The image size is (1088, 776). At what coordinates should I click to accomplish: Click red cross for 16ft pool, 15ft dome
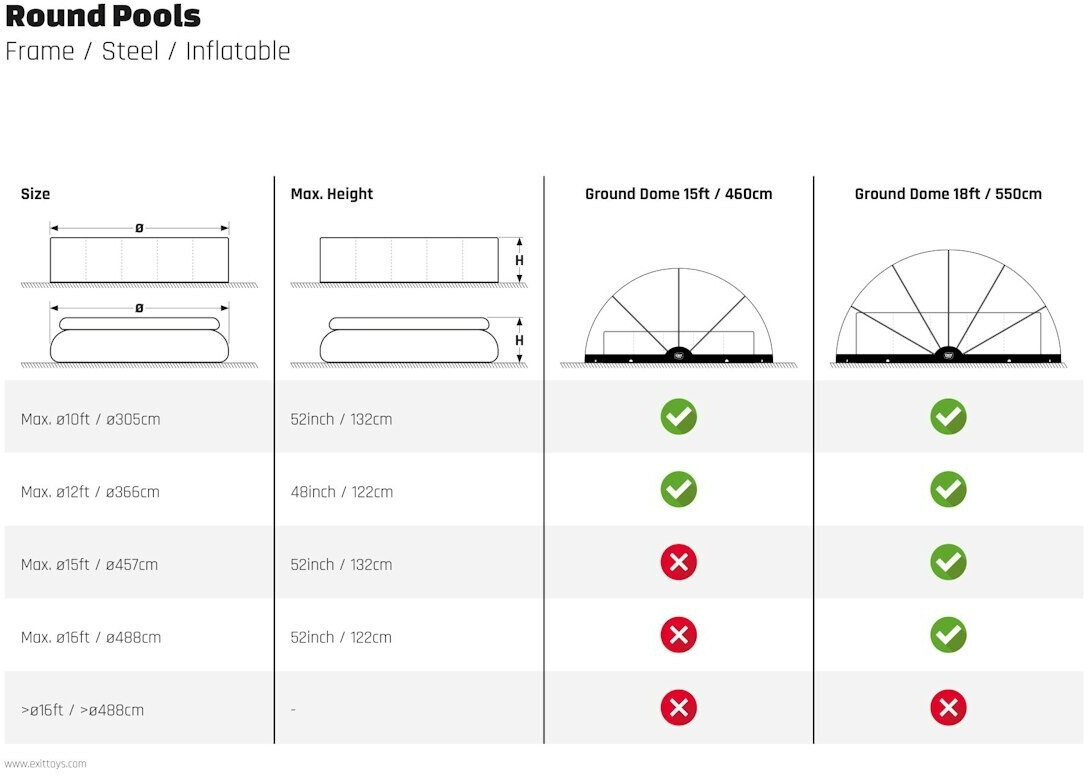pos(679,635)
